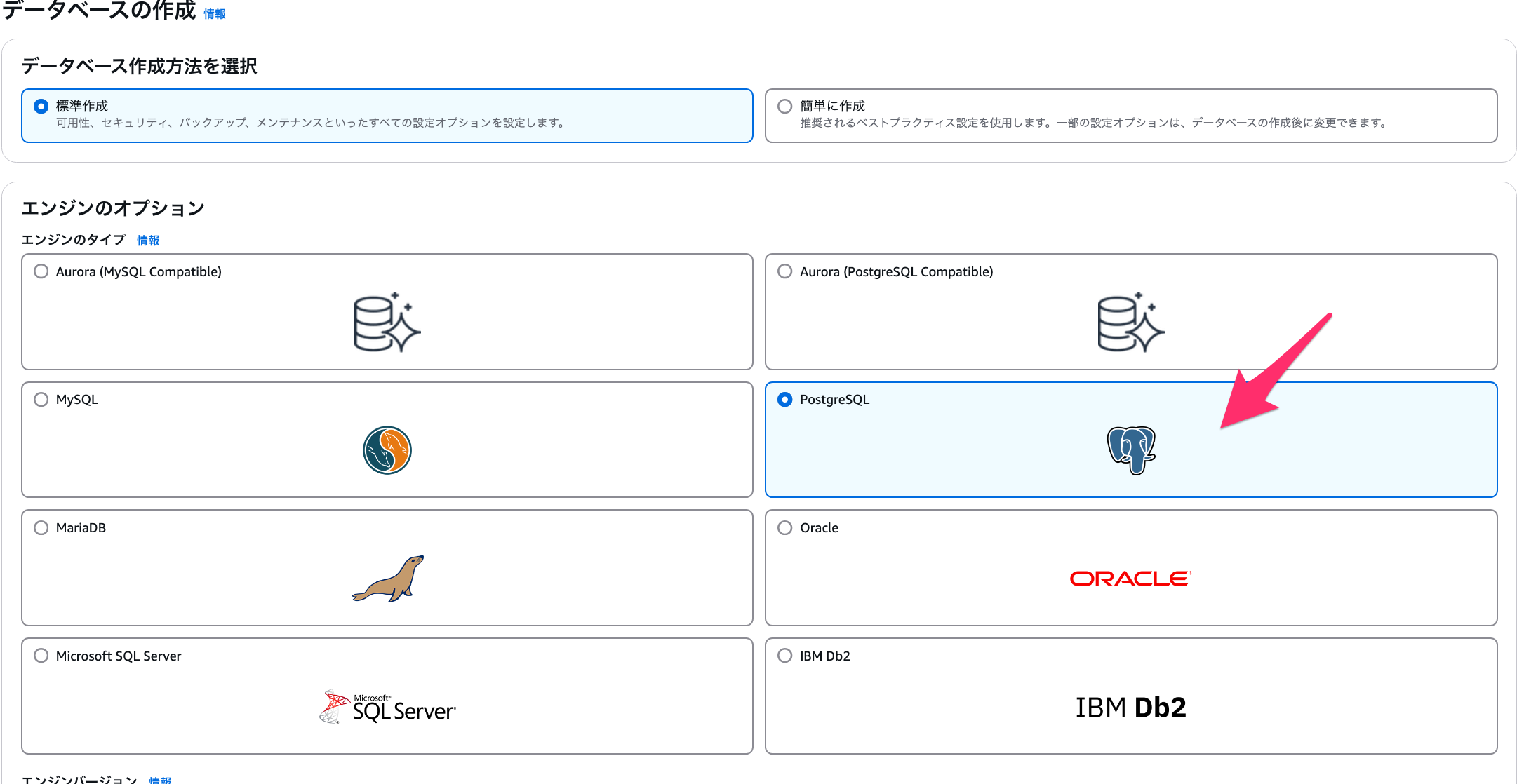Screen dimensions: 1524x784
Task: Select the IBM Db2 radio button
Action: pyautogui.click(x=785, y=656)
